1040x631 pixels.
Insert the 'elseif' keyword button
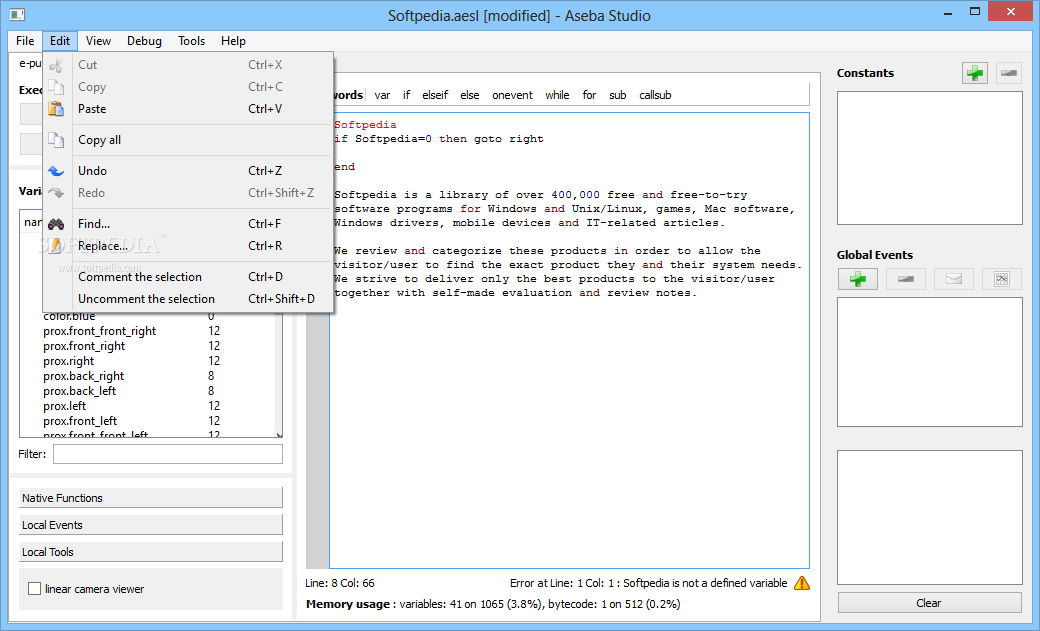click(x=435, y=95)
